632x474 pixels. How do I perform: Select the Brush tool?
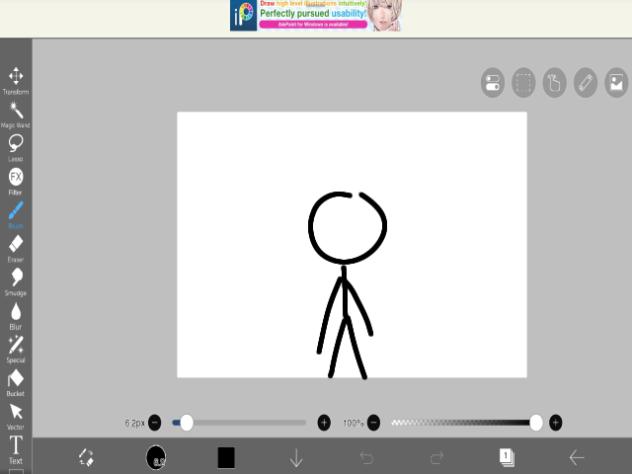click(x=16, y=215)
